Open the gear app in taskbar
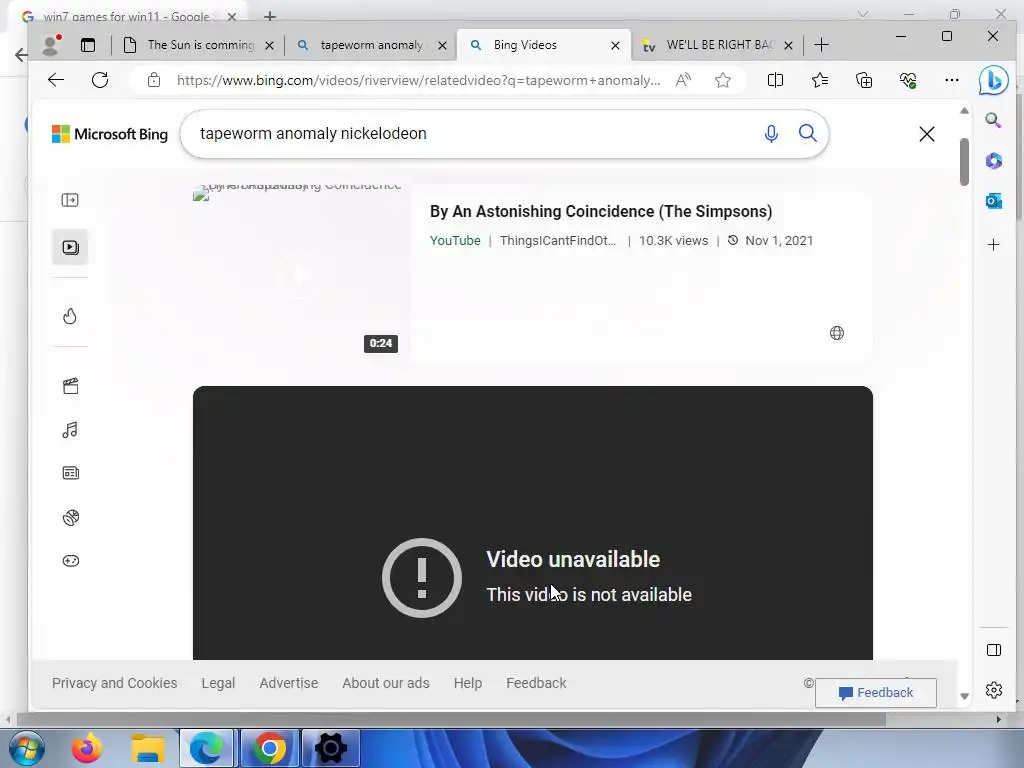Image resolution: width=1024 pixels, height=768 pixels. (330, 748)
